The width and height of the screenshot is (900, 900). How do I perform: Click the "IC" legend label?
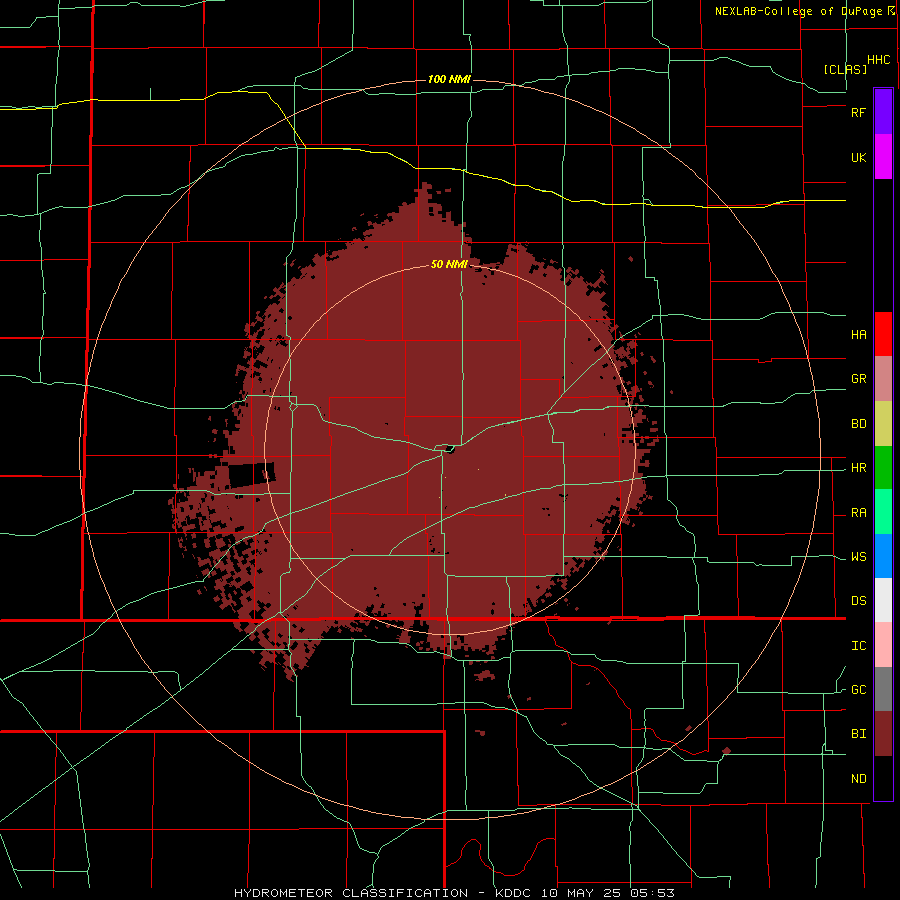(x=858, y=646)
